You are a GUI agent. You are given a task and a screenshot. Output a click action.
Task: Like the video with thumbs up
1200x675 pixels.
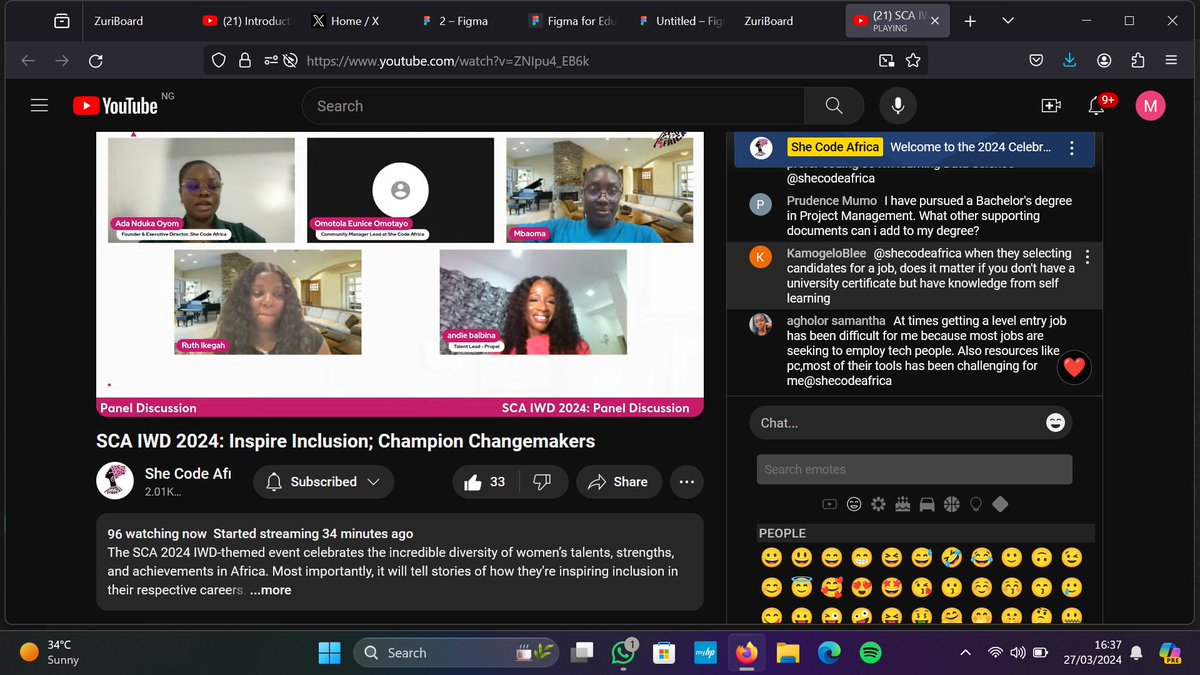(485, 482)
